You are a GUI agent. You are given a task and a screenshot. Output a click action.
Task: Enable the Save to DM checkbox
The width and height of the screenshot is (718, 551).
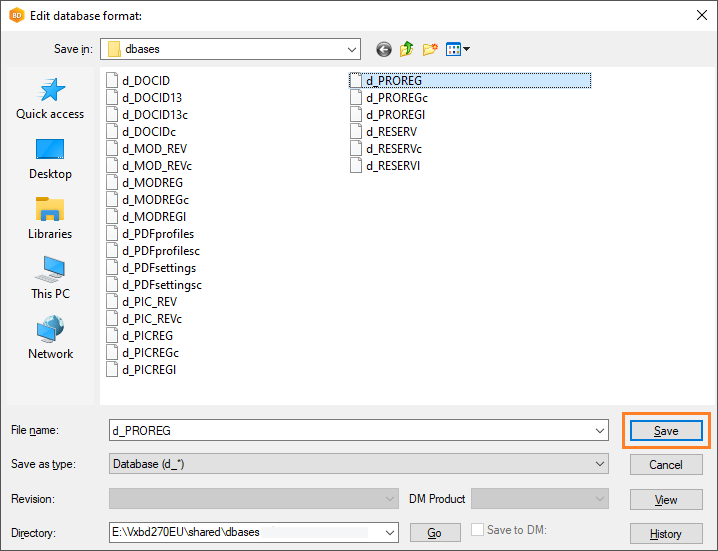[x=478, y=531]
